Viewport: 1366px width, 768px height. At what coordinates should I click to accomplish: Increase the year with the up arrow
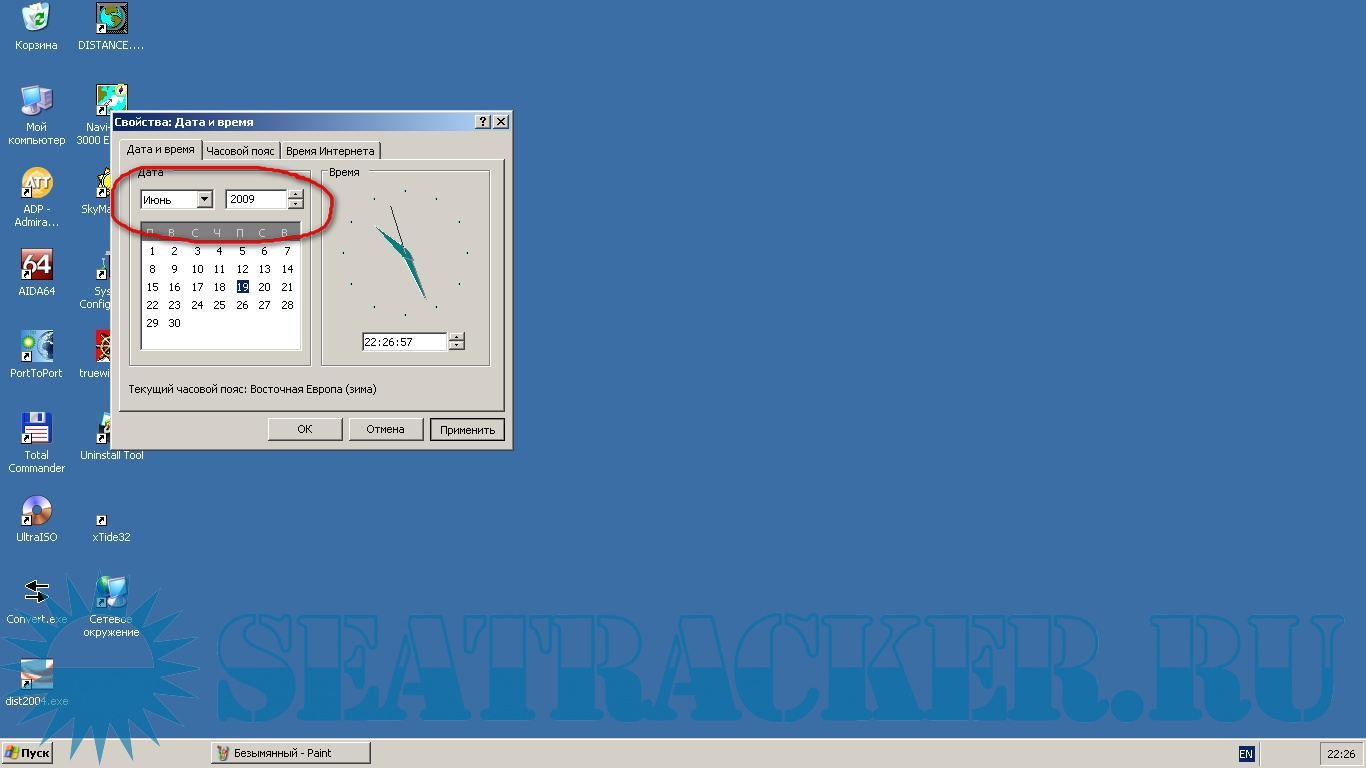[x=295, y=195]
